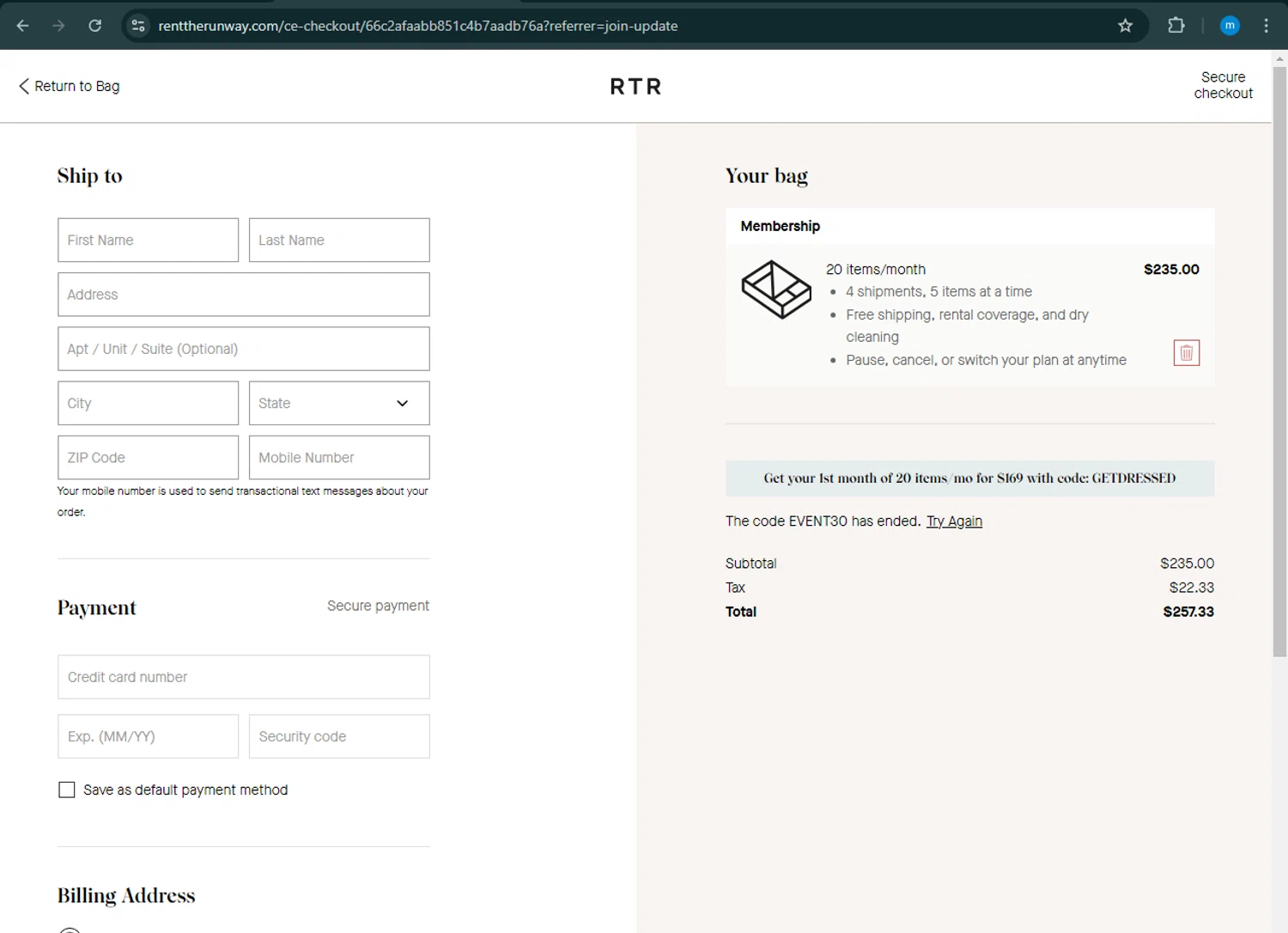The height and width of the screenshot is (933, 1288).
Task: Click the Subtotal label in order summary
Action: [750, 564]
